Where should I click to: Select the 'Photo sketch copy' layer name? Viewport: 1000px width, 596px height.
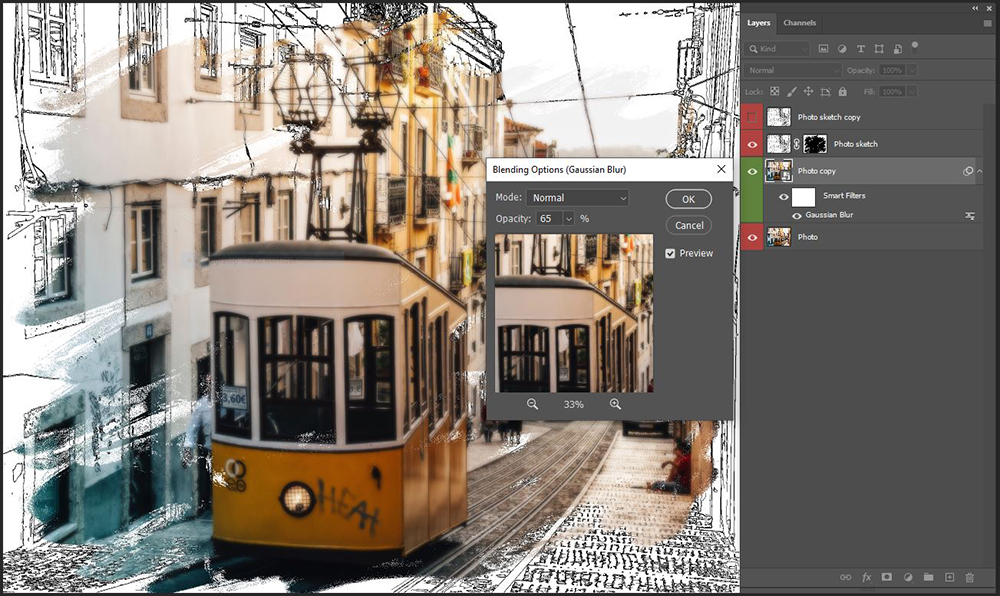[829, 117]
